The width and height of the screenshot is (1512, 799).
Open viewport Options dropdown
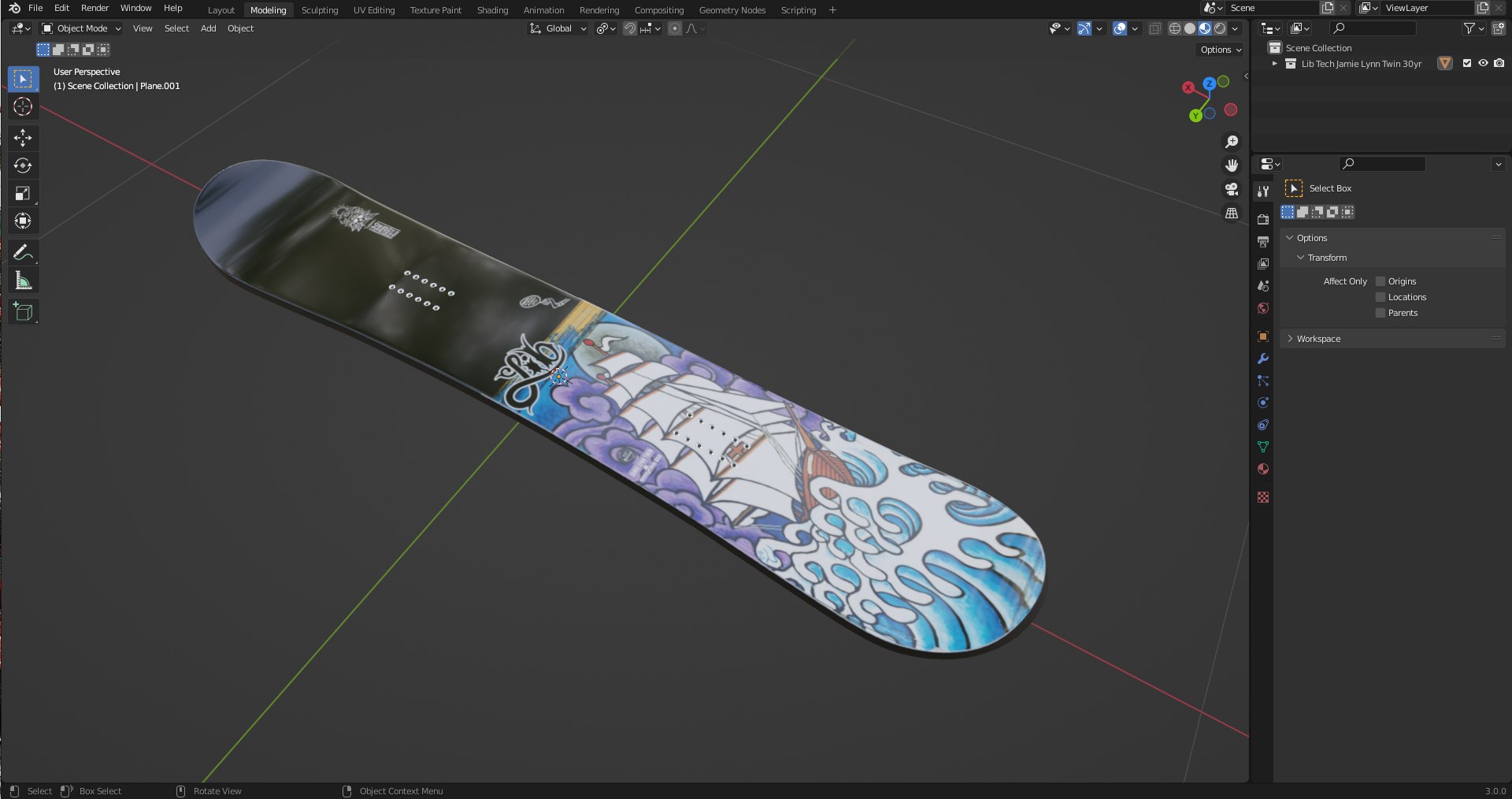[x=1221, y=50]
